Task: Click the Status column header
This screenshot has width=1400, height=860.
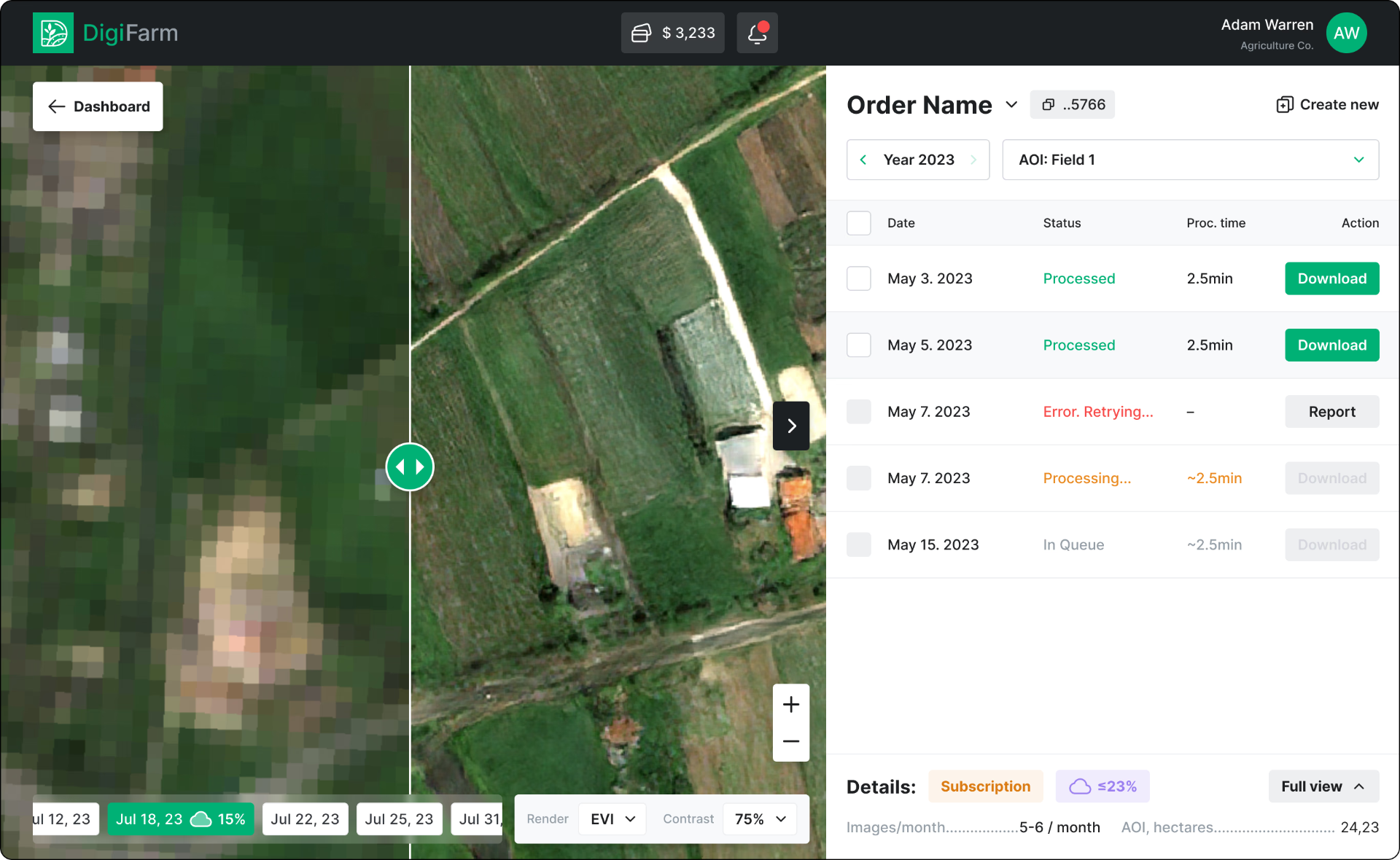Action: click(1062, 223)
